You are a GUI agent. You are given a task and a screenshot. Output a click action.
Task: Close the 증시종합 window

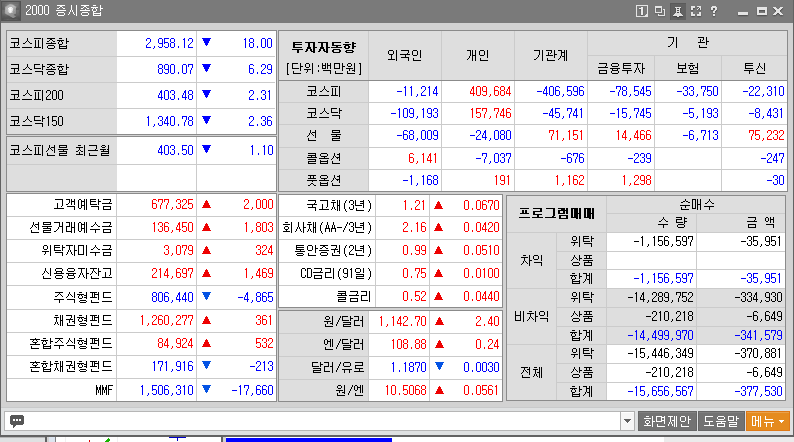pyautogui.click(x=778, y=11)
